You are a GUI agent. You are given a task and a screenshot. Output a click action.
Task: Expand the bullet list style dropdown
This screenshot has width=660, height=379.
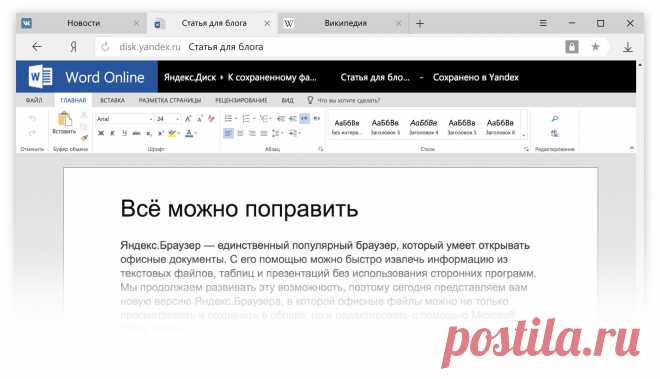click(236, 118)
